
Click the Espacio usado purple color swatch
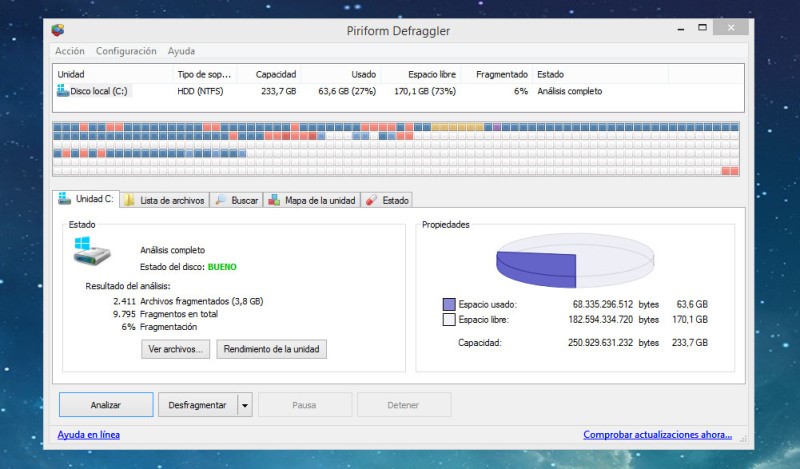click(449, 304)
